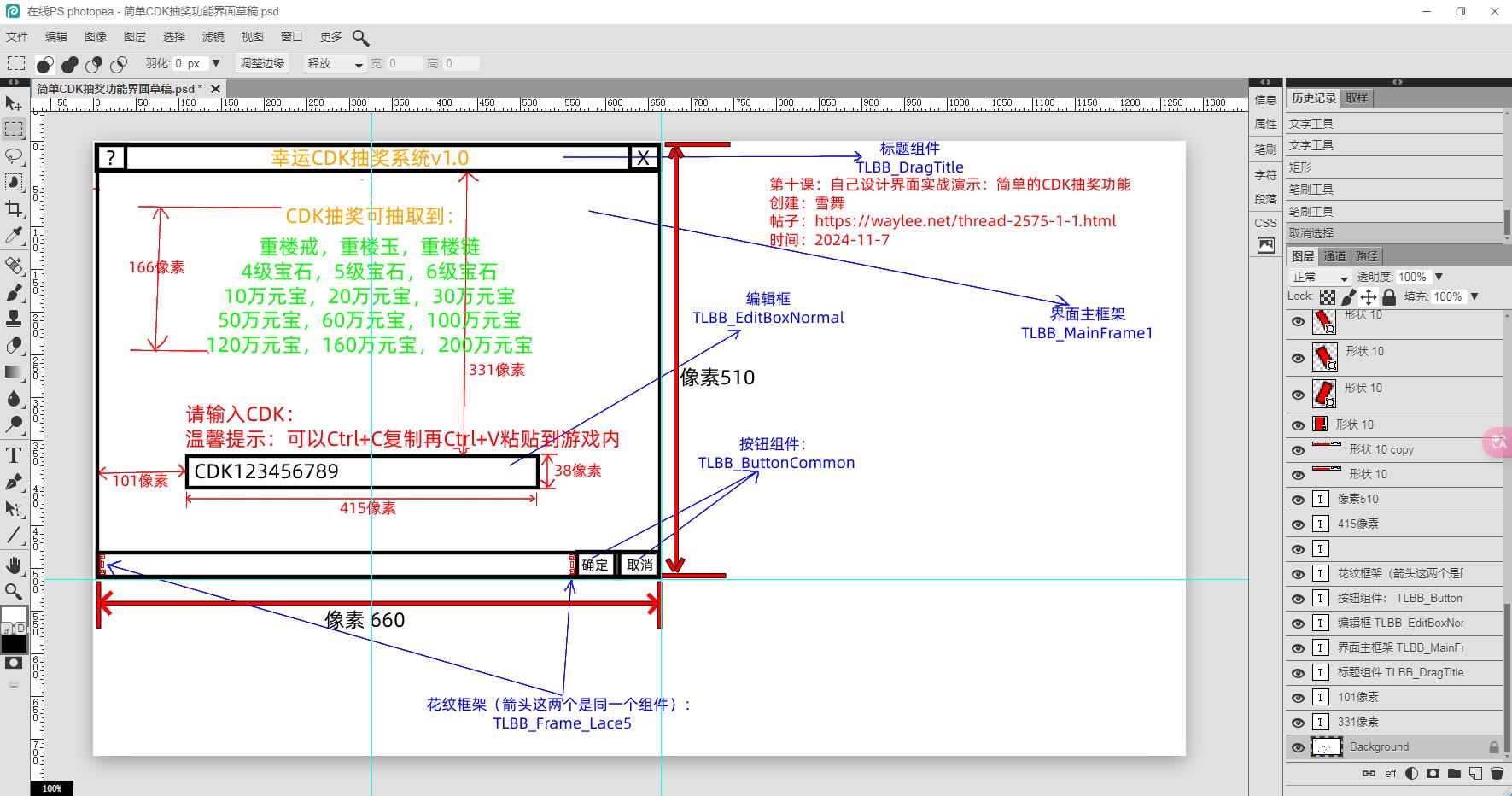The height and width of the screenshot is (796, 1512).
Task: Toggle lock position cross icon
Action: pyautogui.click(x=1369, y=297)
